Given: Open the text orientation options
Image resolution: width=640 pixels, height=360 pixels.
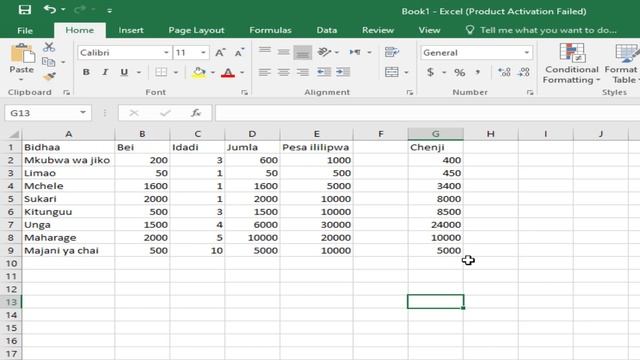Looking at the screenshot, I should click(328, 52).
